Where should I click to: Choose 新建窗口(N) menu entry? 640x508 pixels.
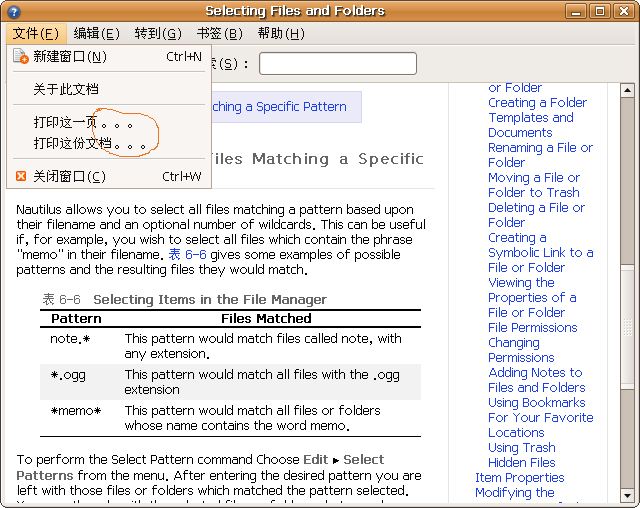click(x=109, y=56)
